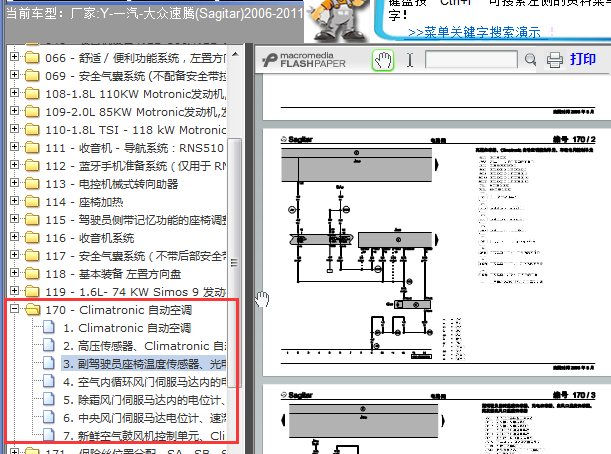Select the text selection I-beam tool
The height and width of the screenshot is (454, 611).
pos(410,60)
